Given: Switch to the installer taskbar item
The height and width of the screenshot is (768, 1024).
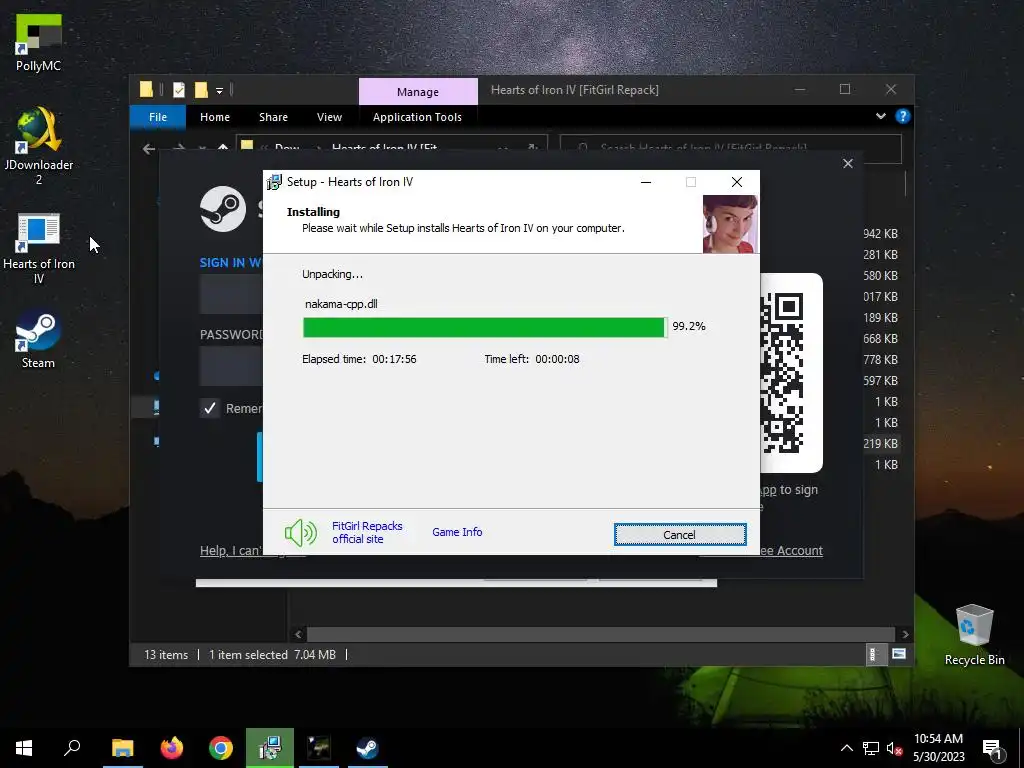Looking at the screenshot, I should (270, 748).
